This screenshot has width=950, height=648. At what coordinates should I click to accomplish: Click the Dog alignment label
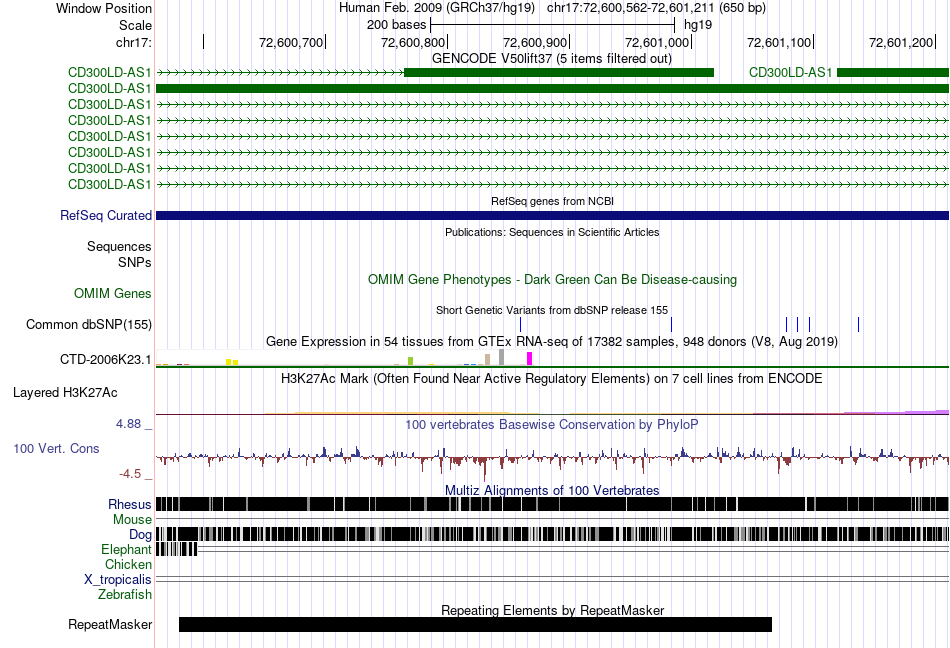tap(140, 535)
